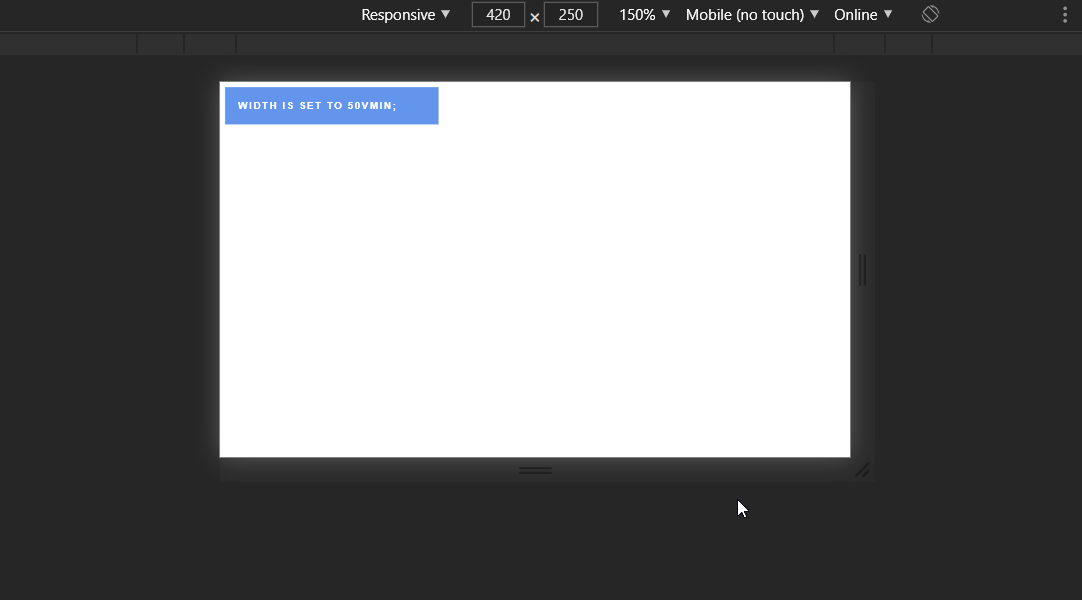Image resolution: width=1082 pixels, height=600 pixels.
Task: Choose the segment just right of the wide center one
Action: point(859,44)
